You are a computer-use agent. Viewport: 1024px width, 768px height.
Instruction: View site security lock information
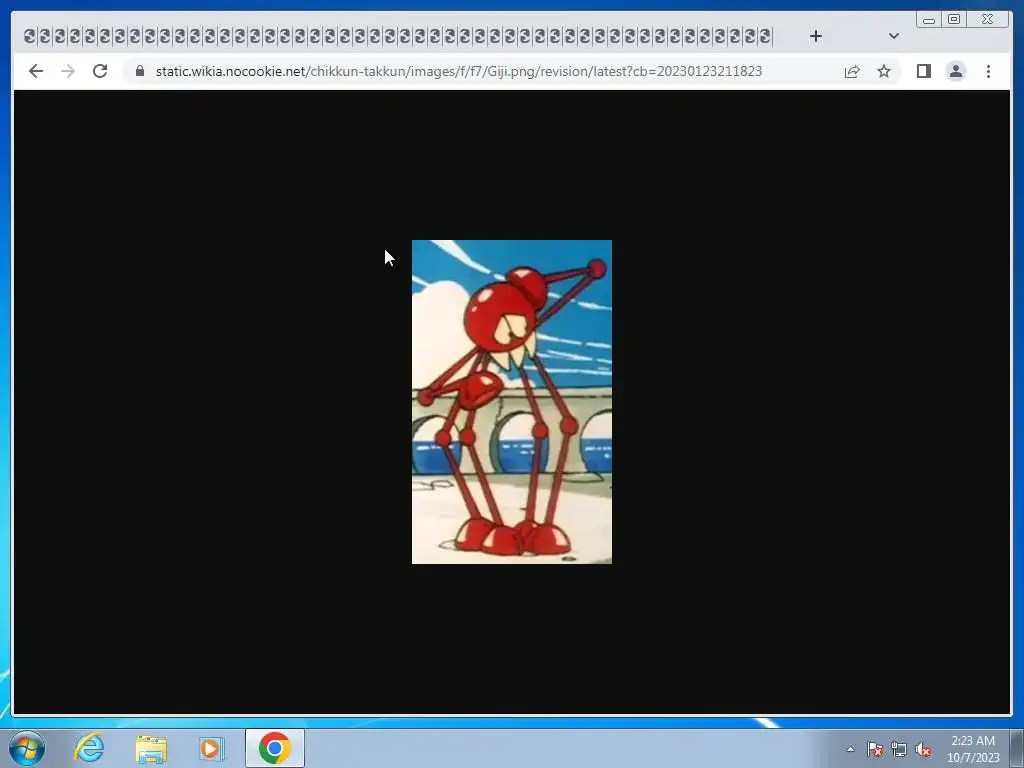click(140, 71)
